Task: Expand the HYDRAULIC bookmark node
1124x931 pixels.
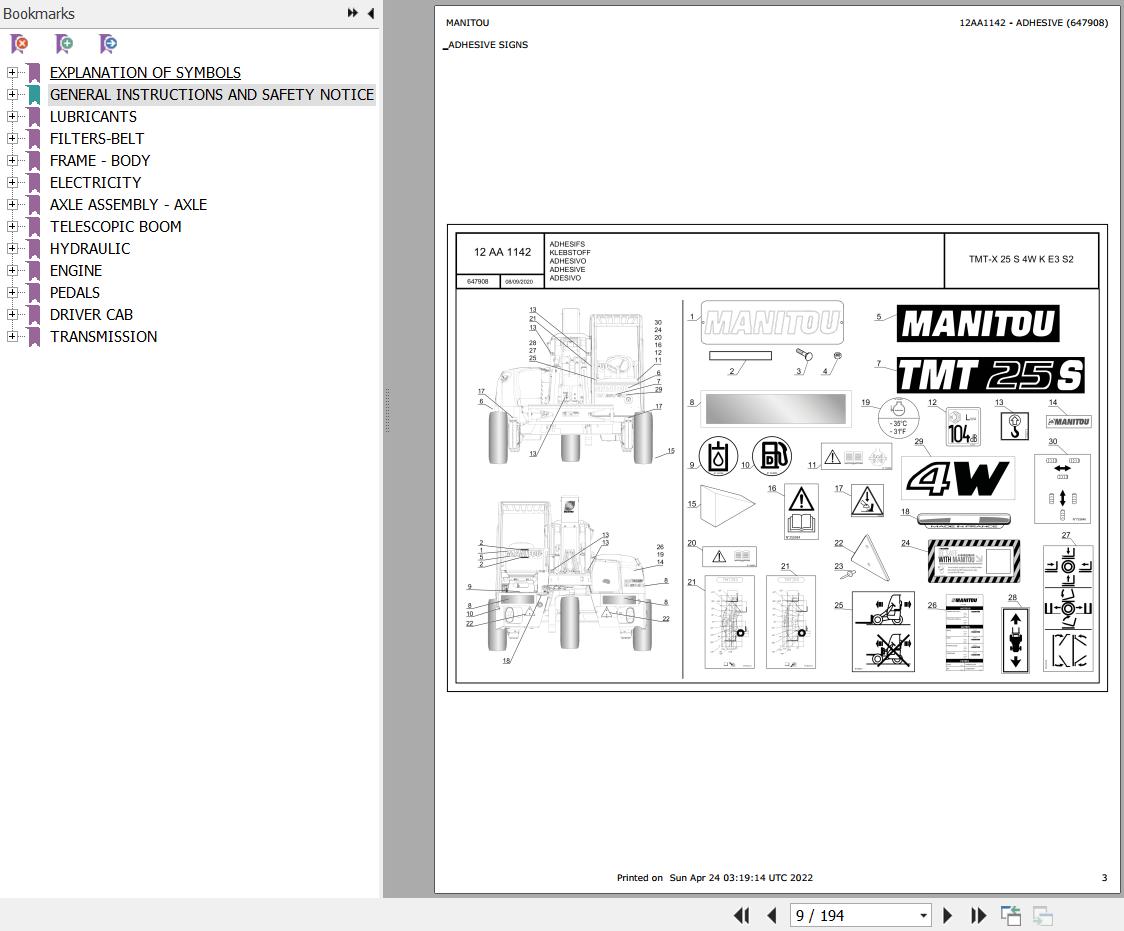Action: point(11,249)
